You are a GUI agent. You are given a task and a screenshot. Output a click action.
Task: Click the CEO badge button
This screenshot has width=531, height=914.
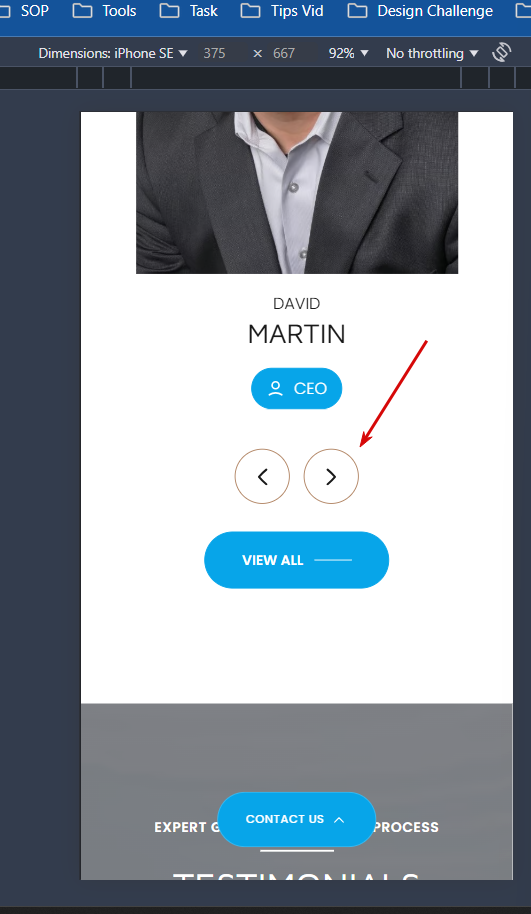(296, 388)
